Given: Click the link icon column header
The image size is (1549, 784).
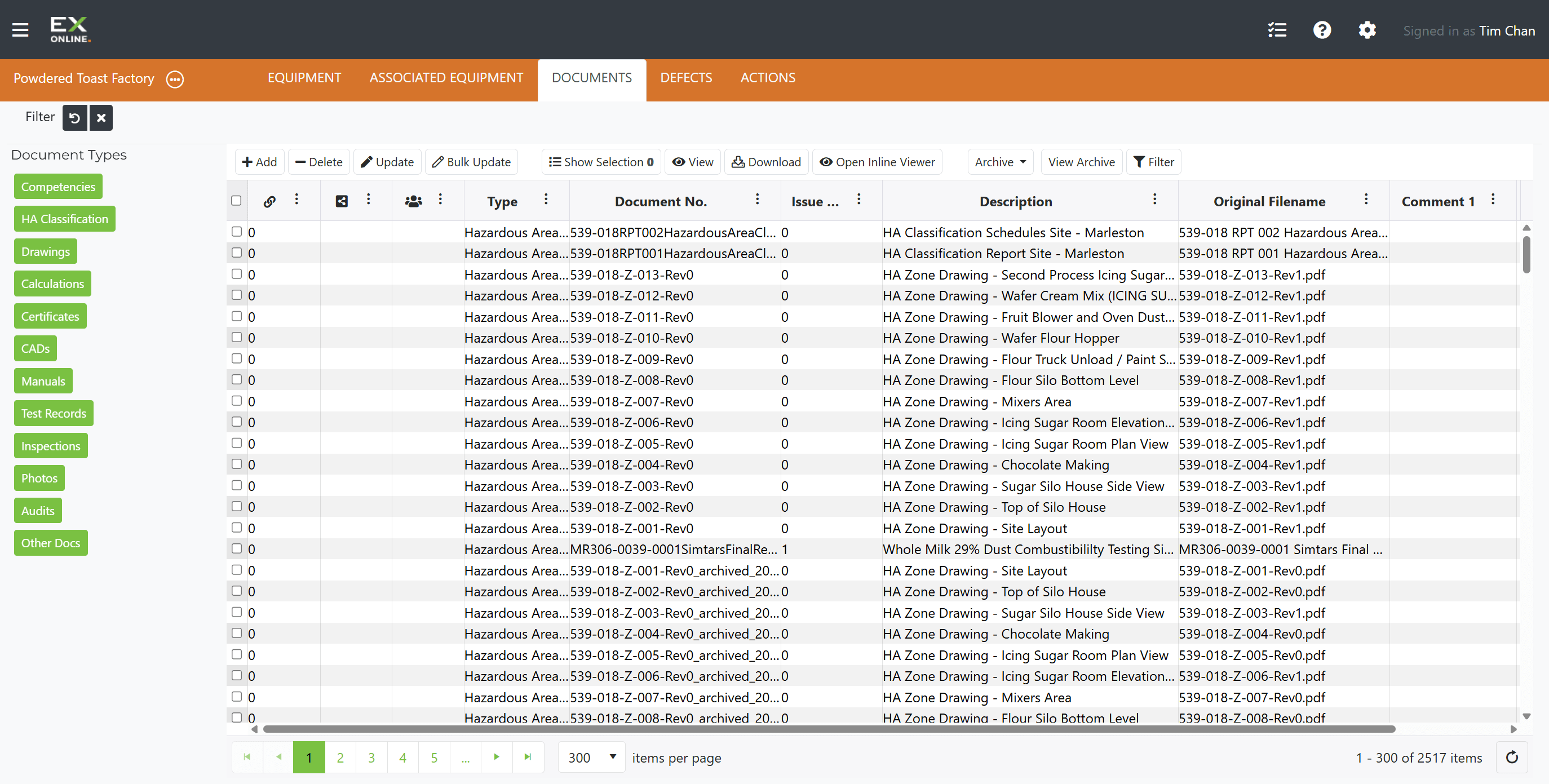Looking at the screenshot, I should coord(269,201).
